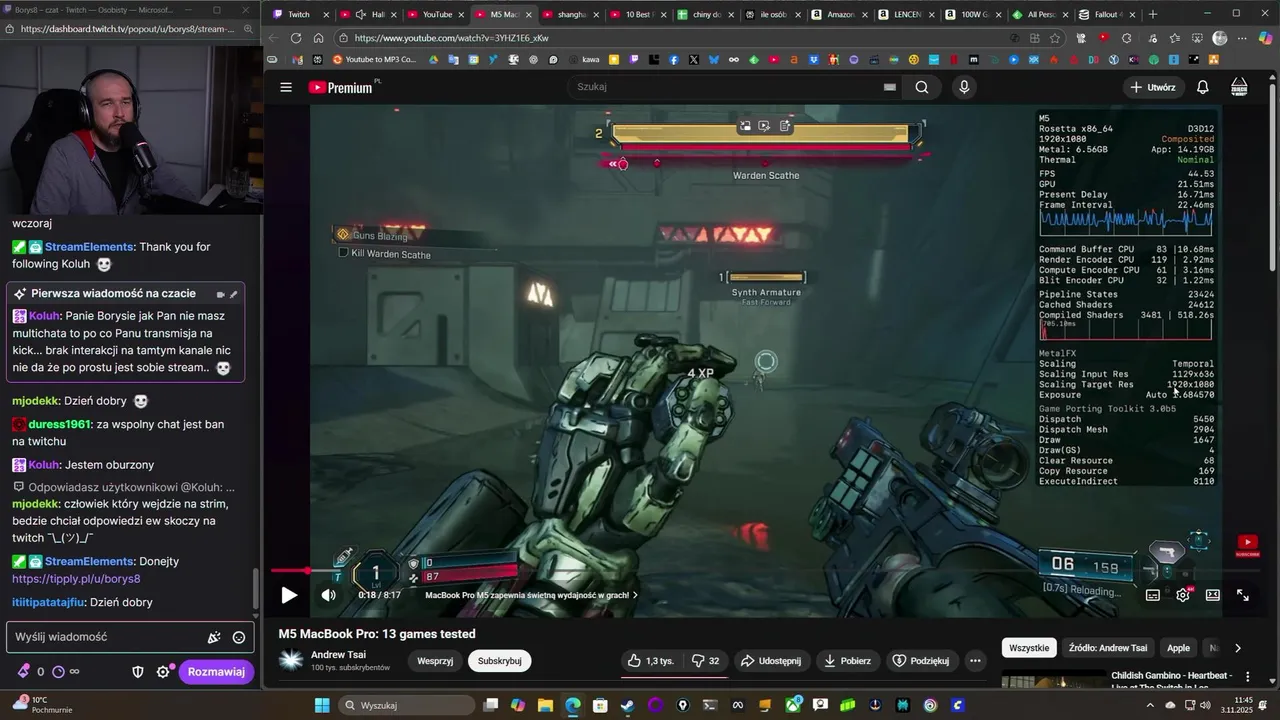Toggle subtitles on the video player
The image size is (1280, 720).
tap(1153, 595)
